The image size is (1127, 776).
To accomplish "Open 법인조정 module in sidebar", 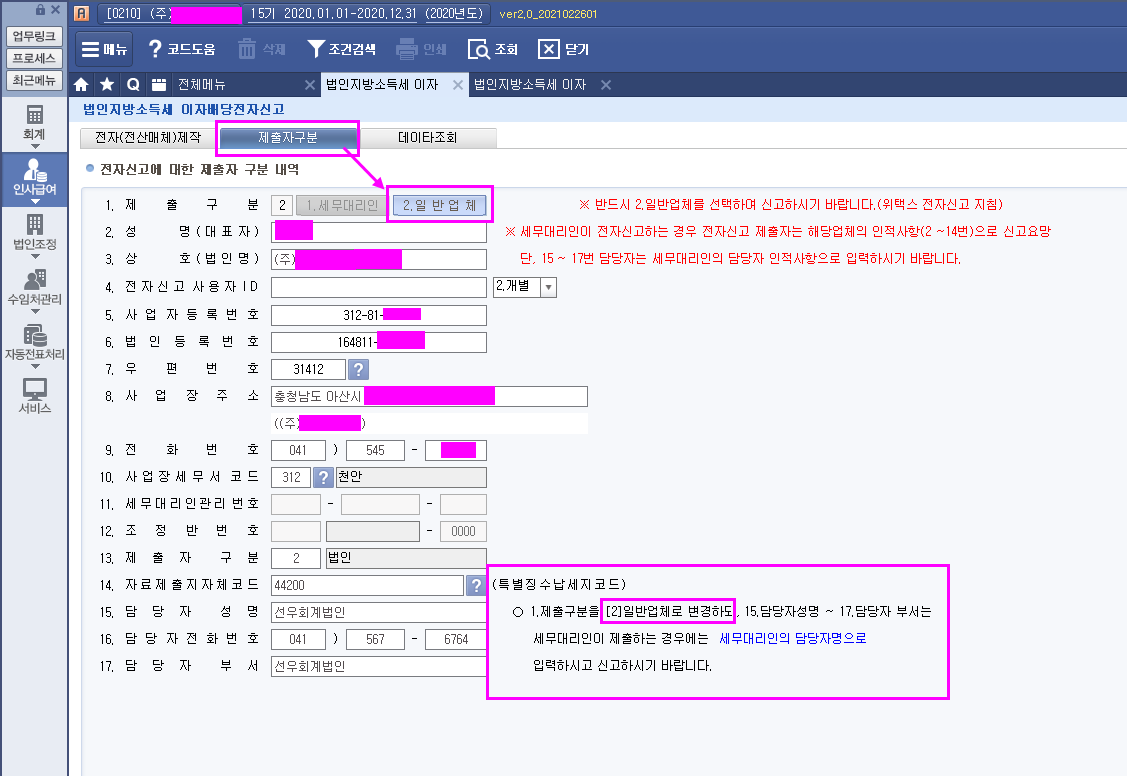I will 34,232.
